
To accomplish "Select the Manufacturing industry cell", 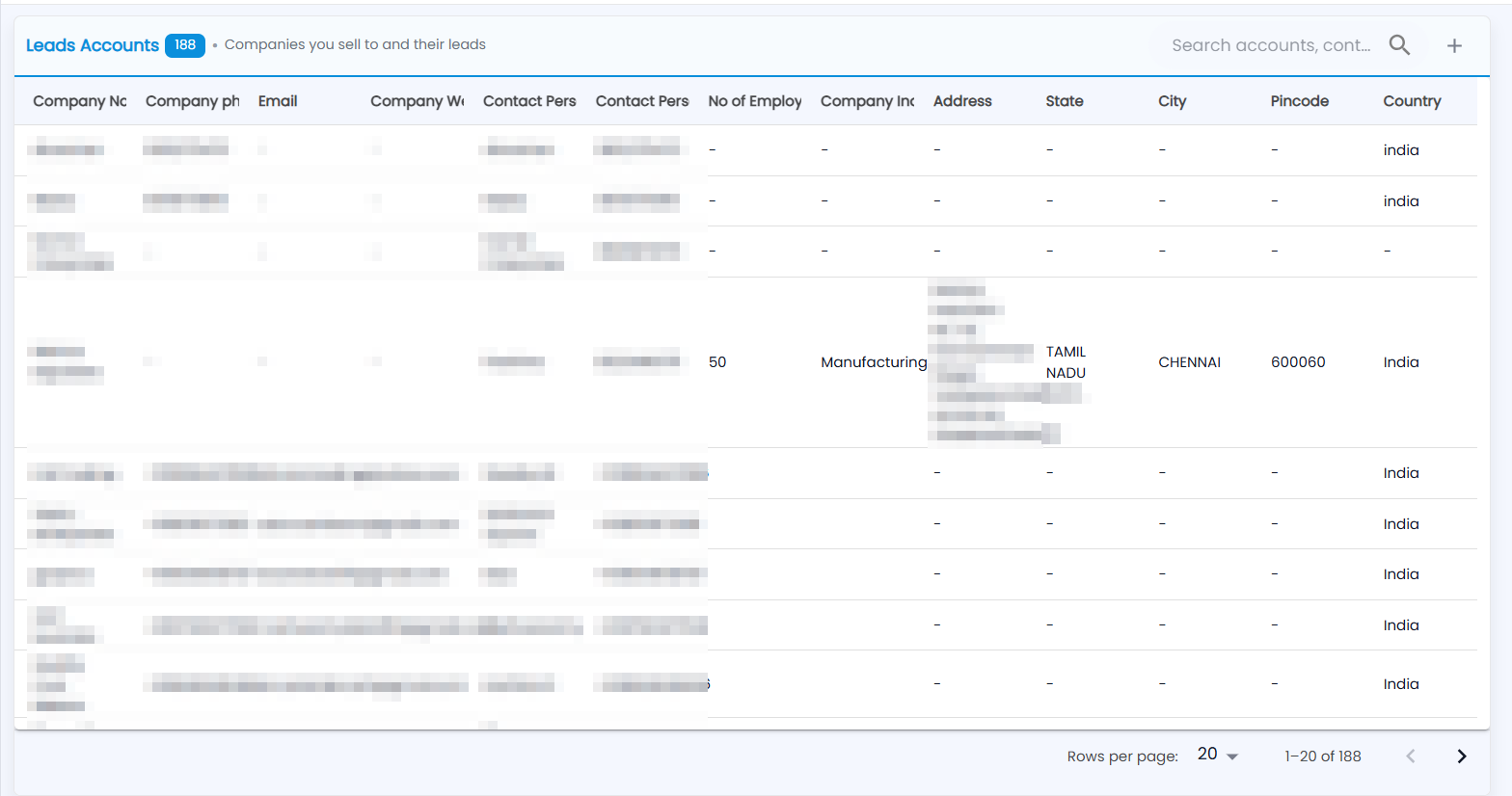I will tap(874, 362).
